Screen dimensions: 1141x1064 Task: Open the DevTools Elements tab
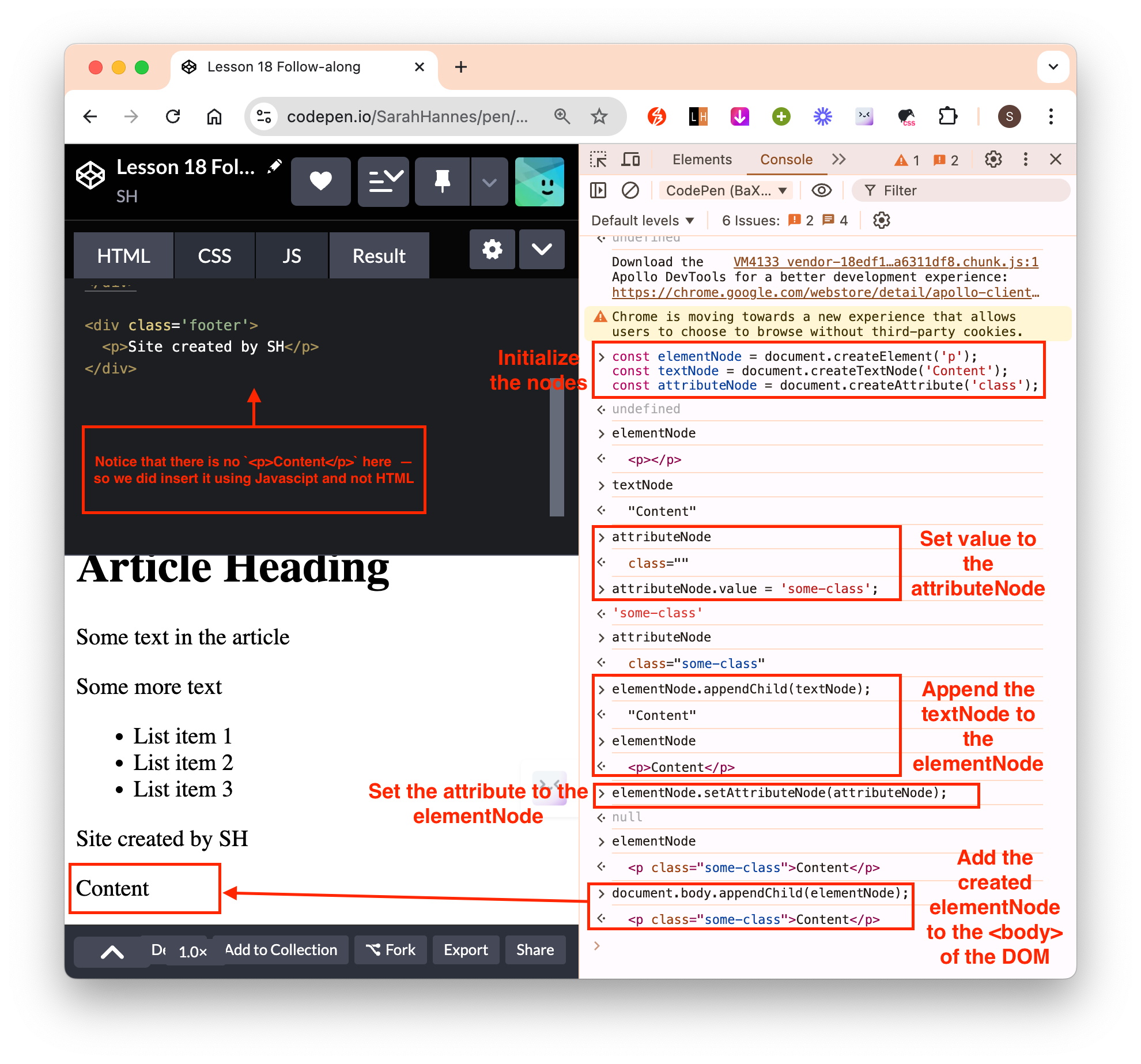[x=702, y=160]
